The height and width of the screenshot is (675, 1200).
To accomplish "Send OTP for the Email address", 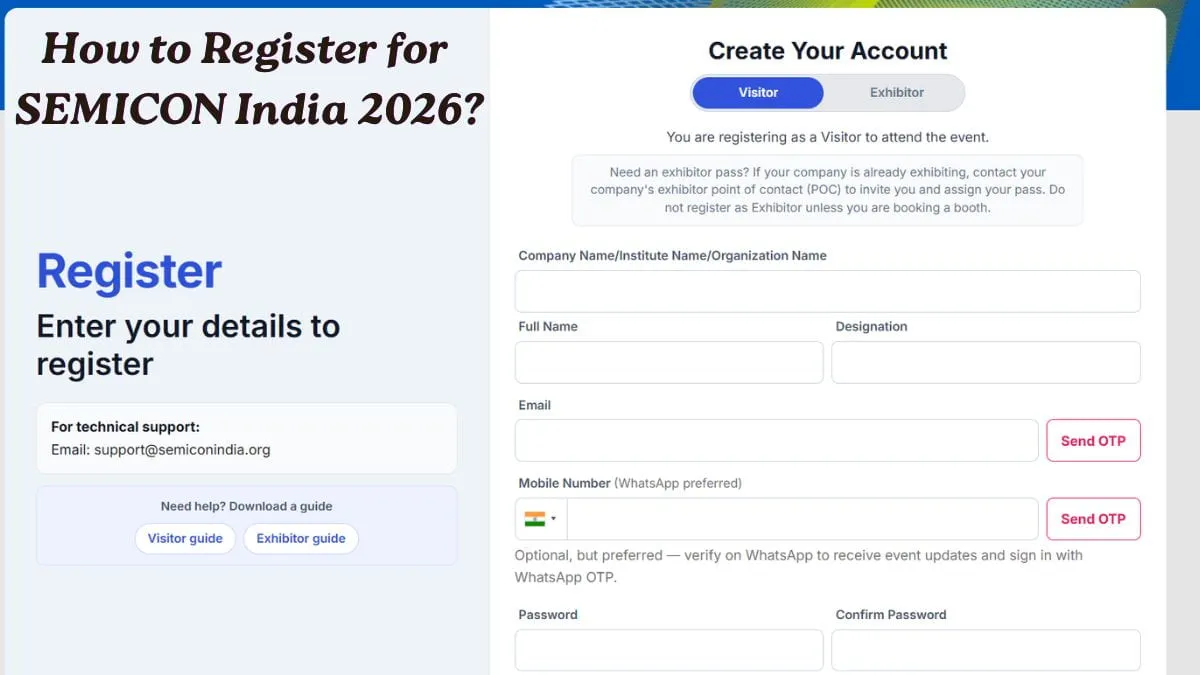I will pos(1093,440).
